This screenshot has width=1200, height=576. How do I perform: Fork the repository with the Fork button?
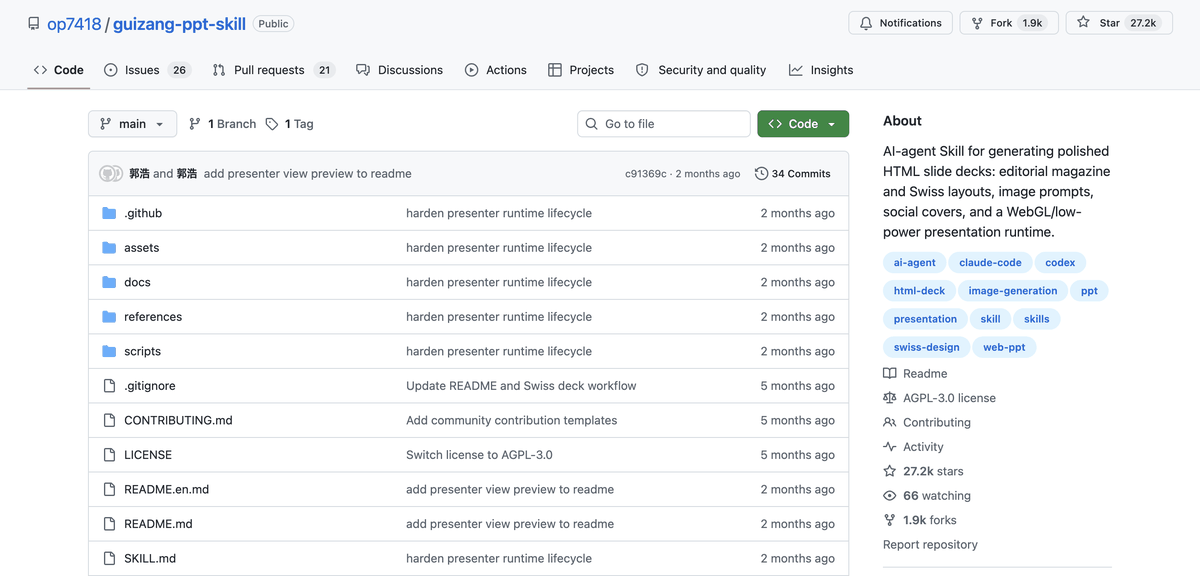tap(1008, 23)
